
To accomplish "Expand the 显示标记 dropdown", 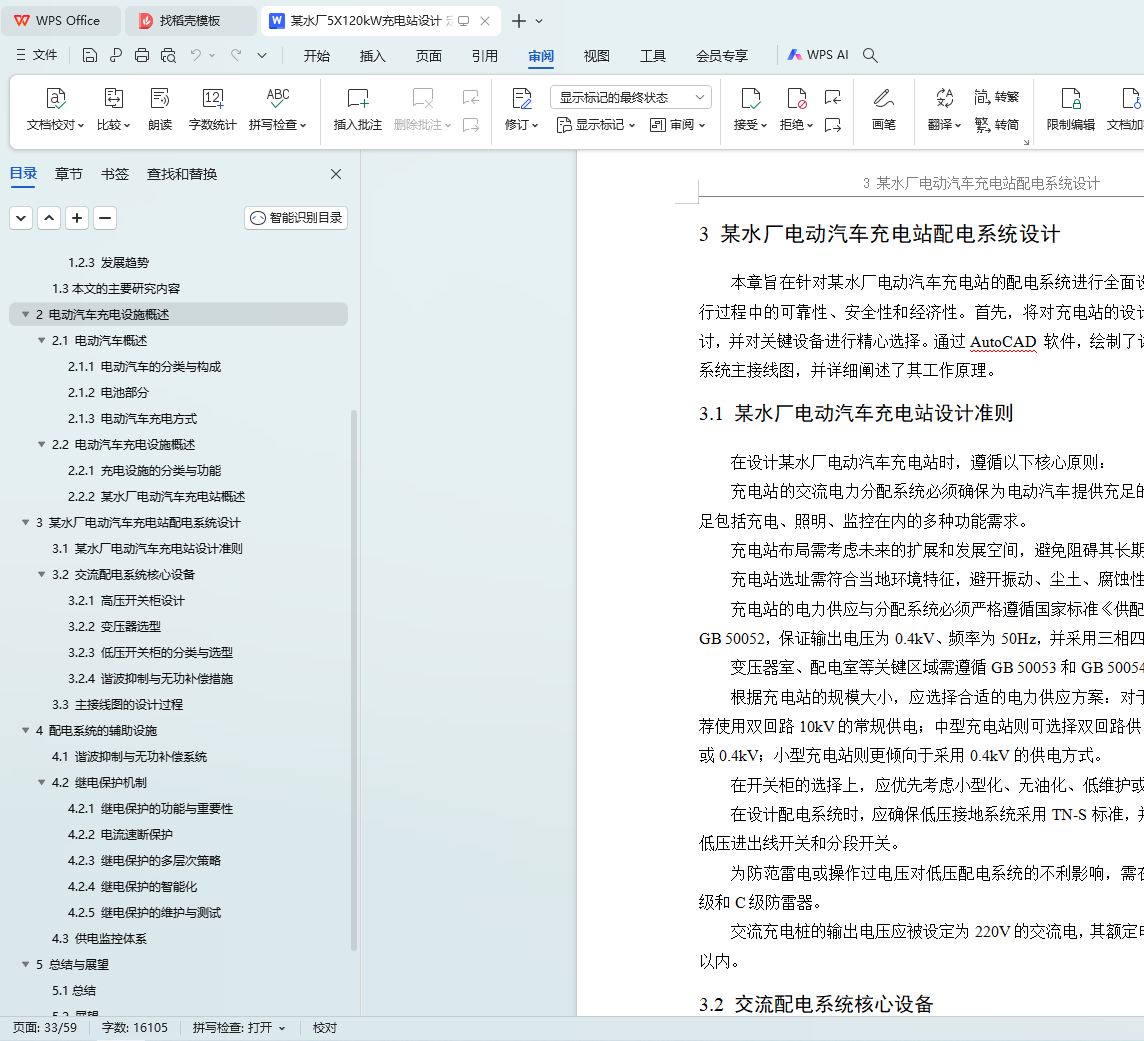I will [x=595, y=125].
